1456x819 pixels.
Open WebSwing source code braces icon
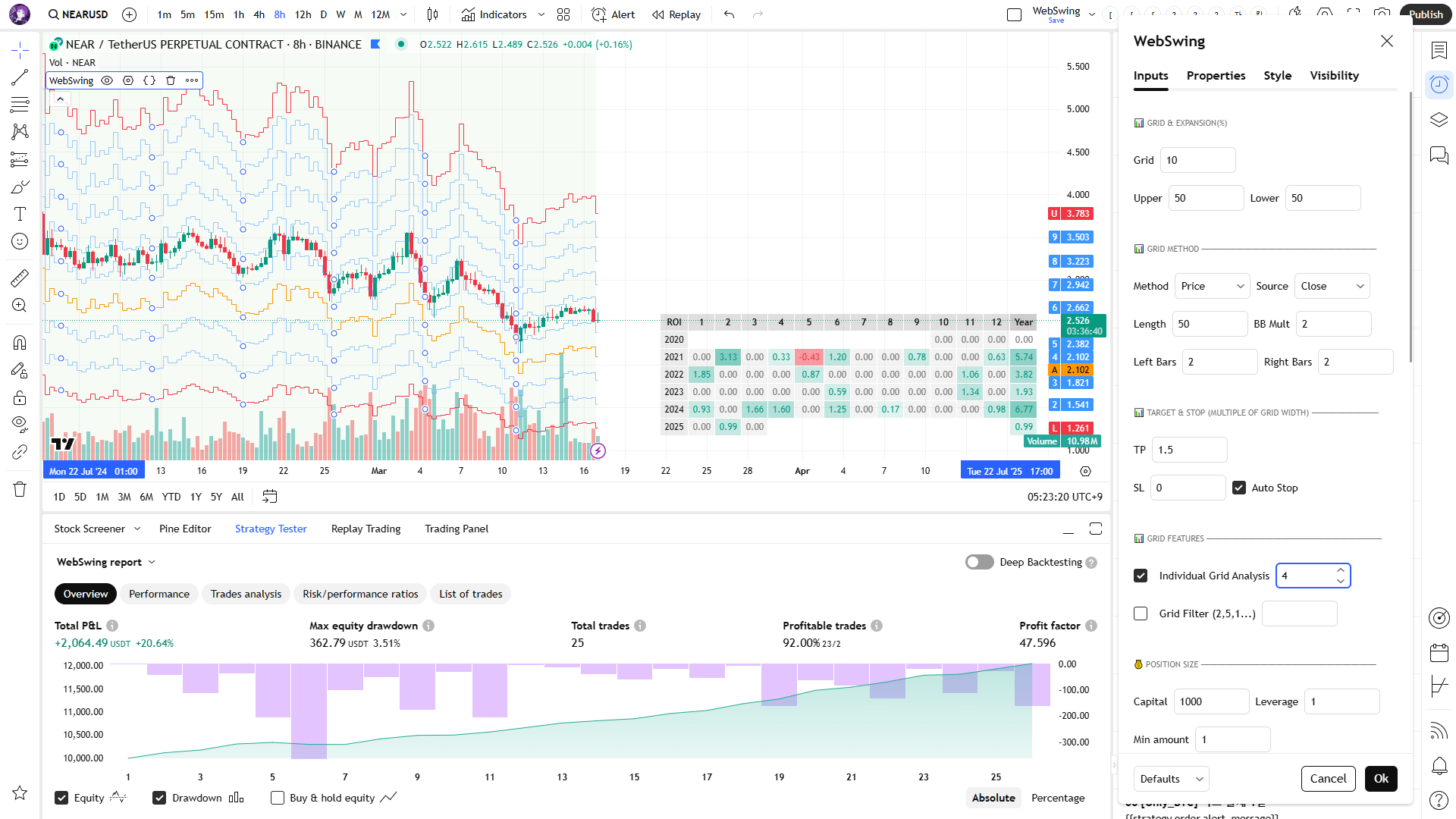point(149,80)
